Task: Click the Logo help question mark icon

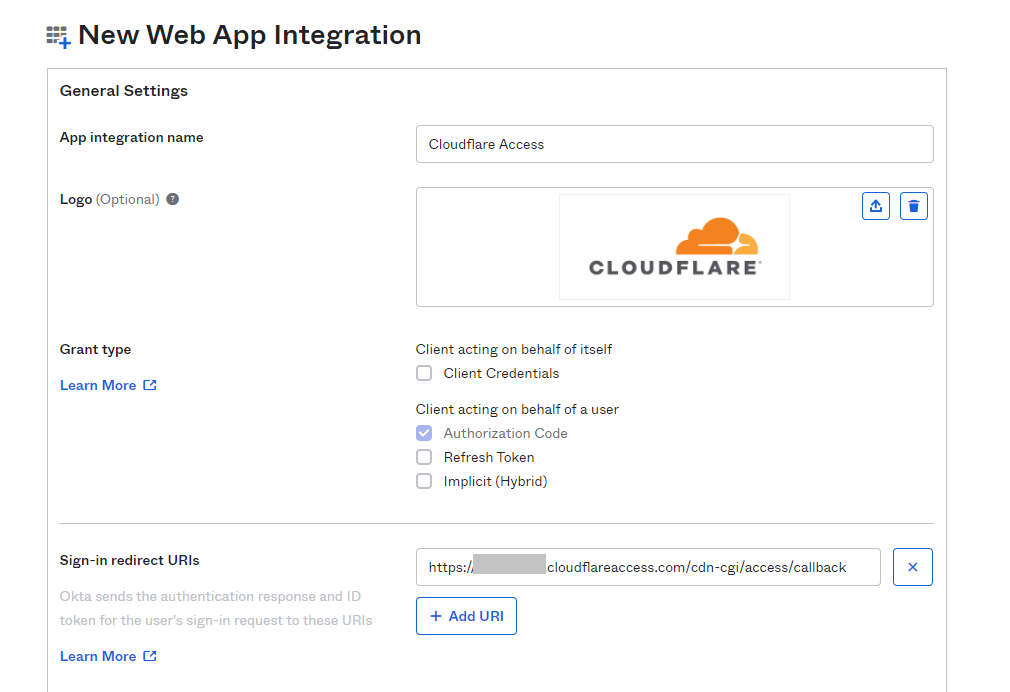Action: pyautogui.click(x=173, y=199)
